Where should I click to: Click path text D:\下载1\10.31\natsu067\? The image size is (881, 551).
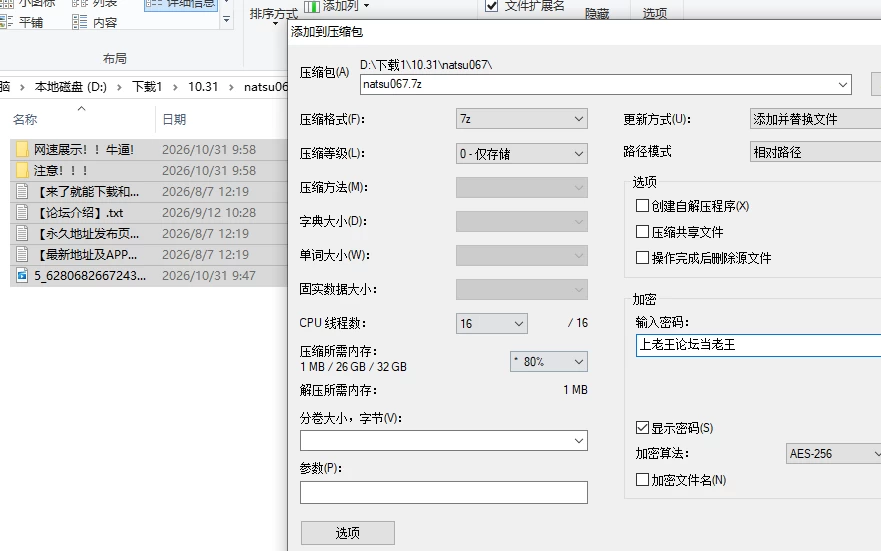(x=426, y=65)
